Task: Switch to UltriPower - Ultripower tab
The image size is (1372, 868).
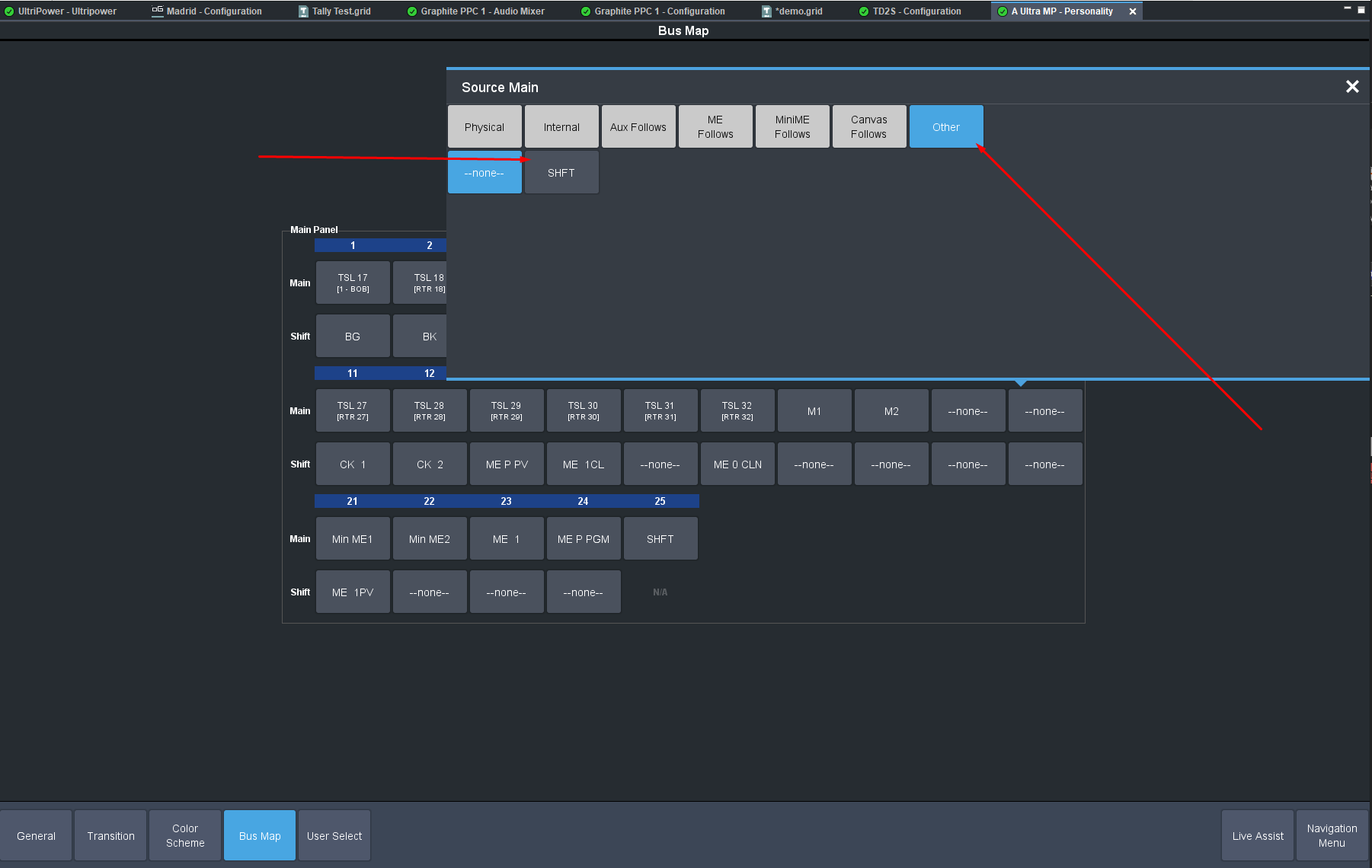Action: [60, 11]
